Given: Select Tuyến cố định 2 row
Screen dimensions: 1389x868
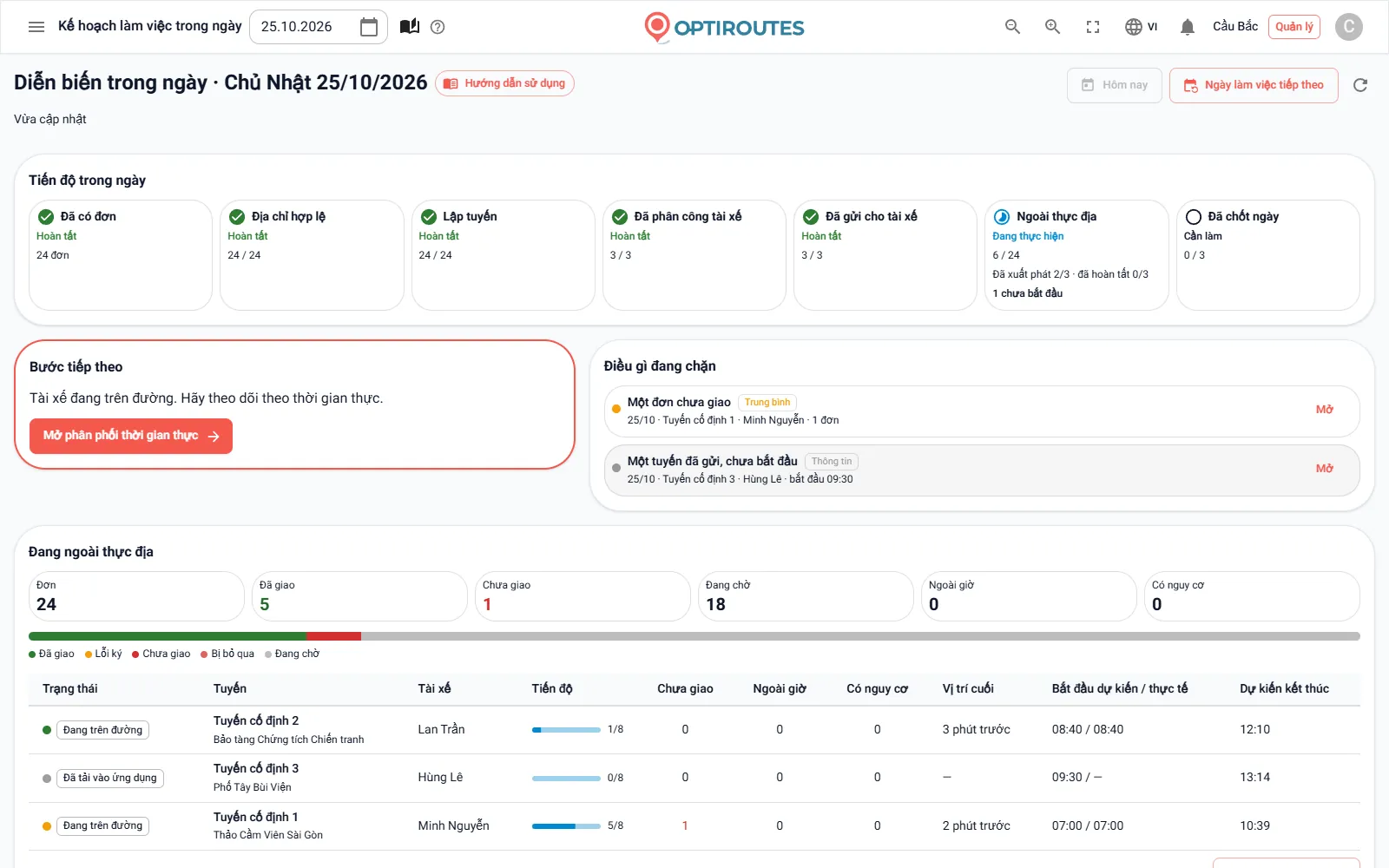Looking at the screenshot, I should (x=694, y=730).
